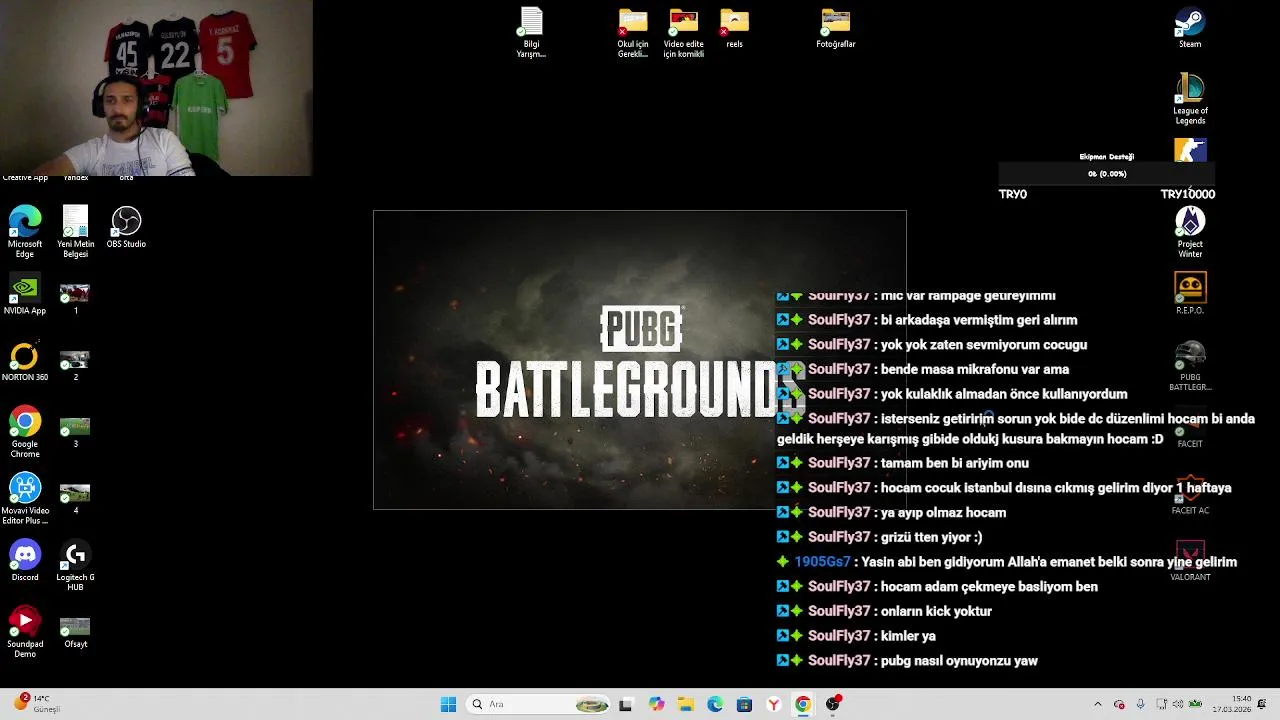Image resolution: width=1280 pixels, height=720 pixels.
Task: Click chat message 'onların kick yoktur'
Action: [936, 611]
